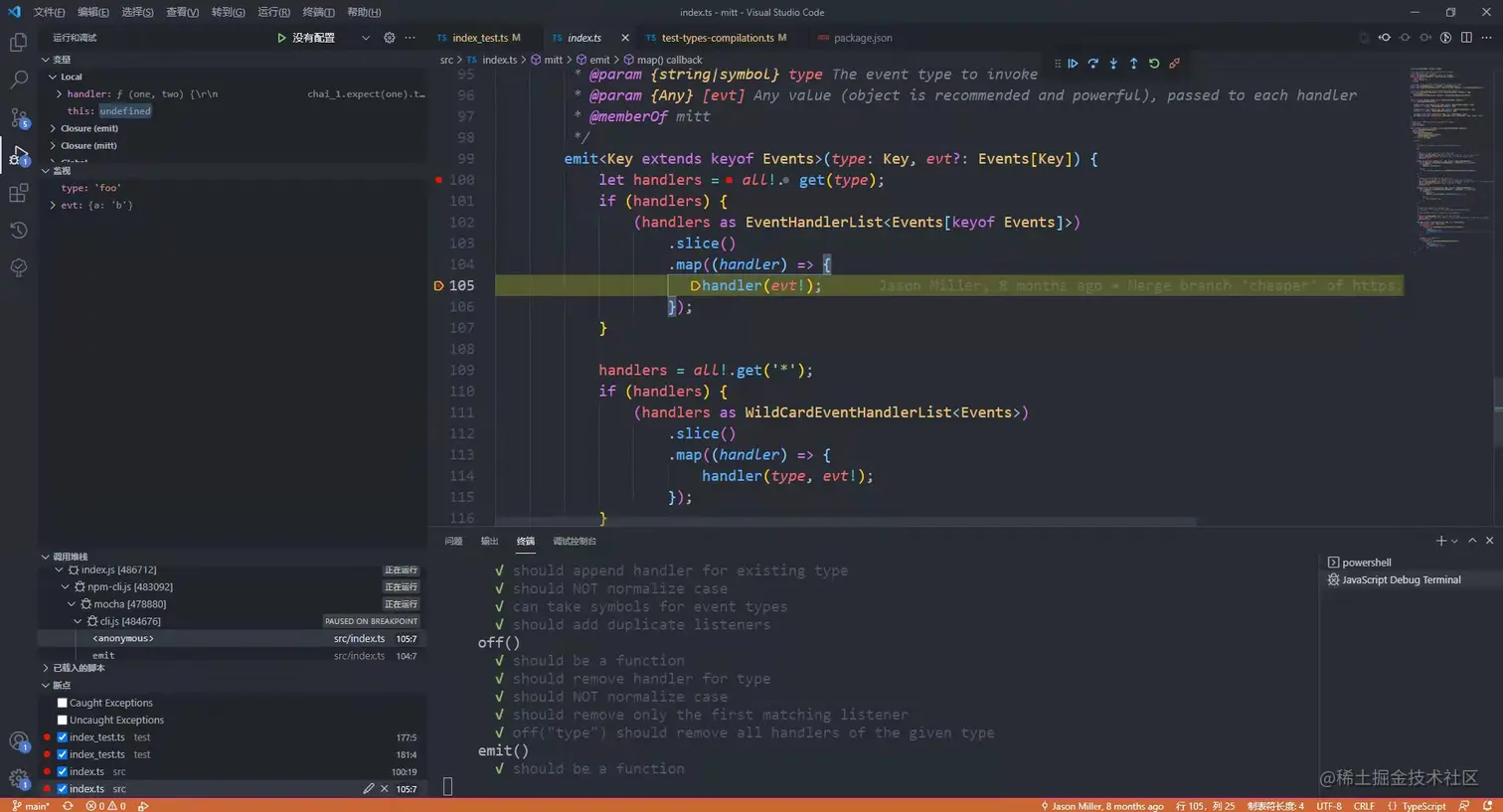Viewport: 1503px width, 812px height.
Task: Open the Source Control view
Action: point(18,117)
